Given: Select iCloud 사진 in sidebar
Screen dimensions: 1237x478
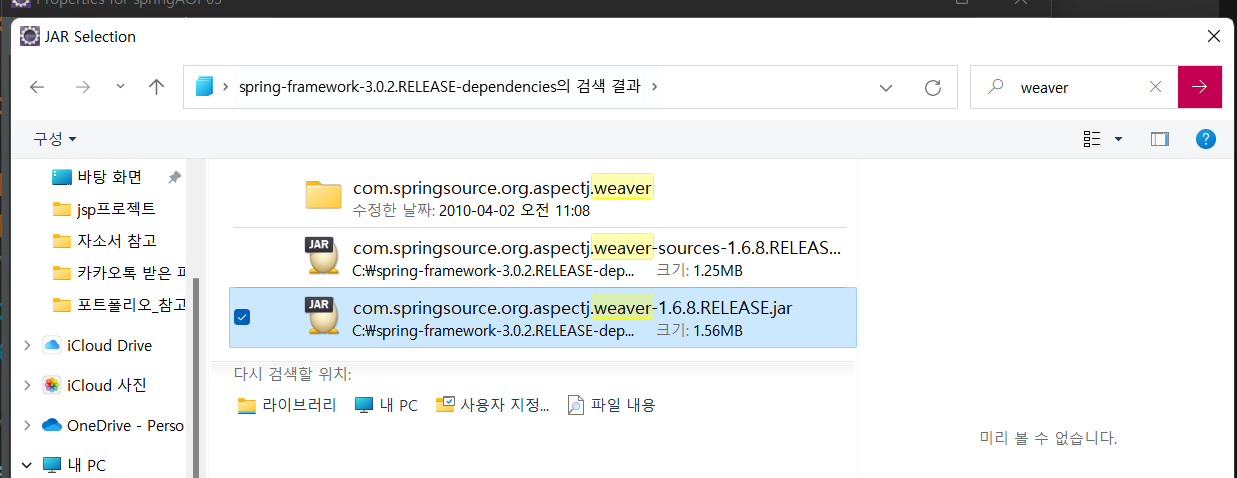Looking at the screenshot, I should point(95,385).
